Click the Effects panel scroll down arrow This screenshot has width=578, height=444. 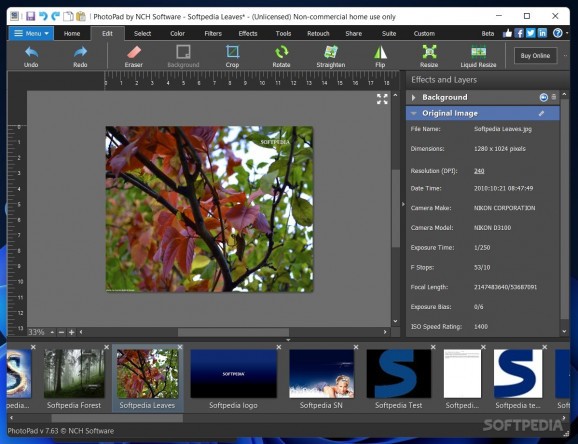pos(564,331)
